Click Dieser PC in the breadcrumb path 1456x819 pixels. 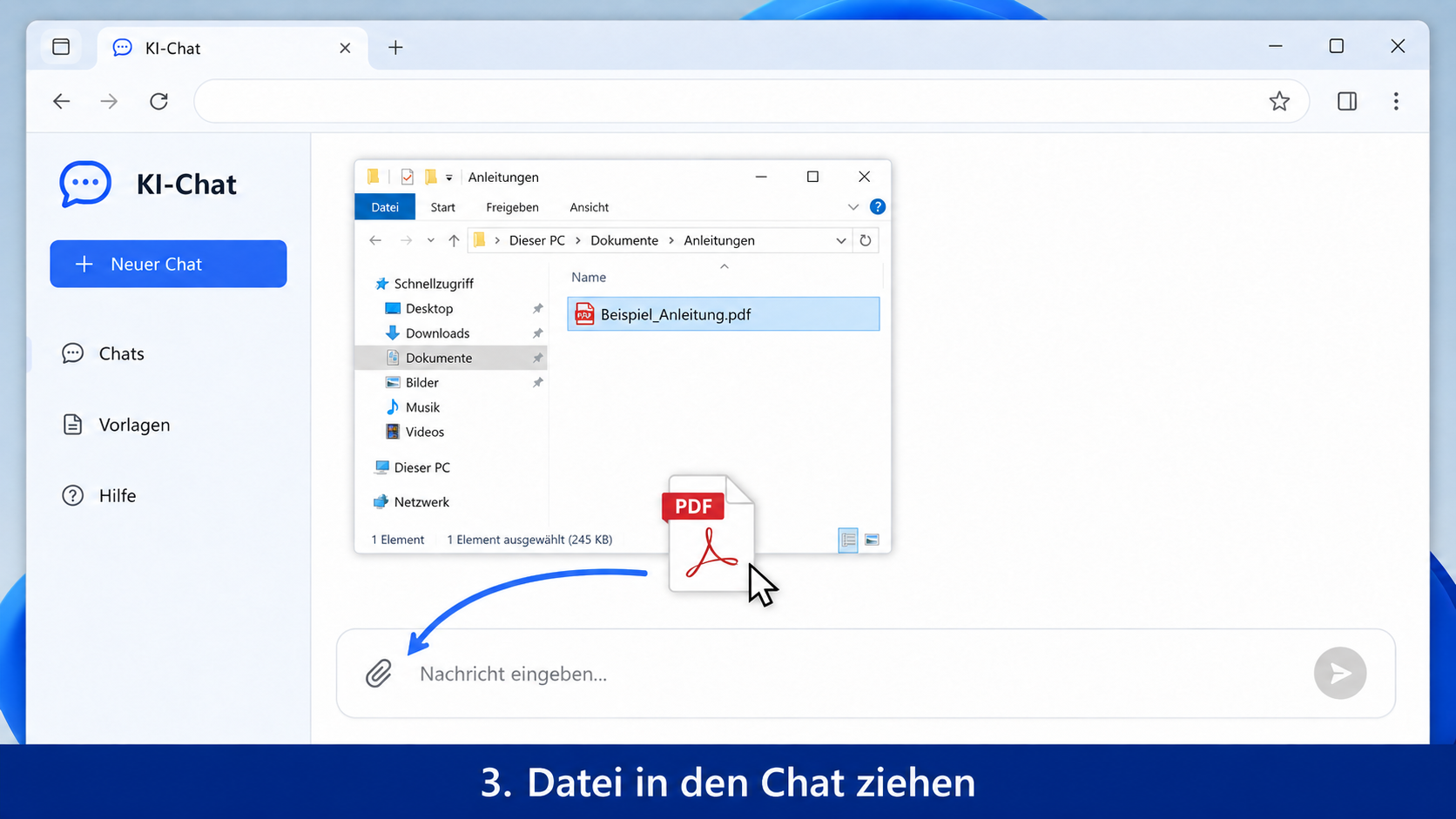tap(537, 240)
